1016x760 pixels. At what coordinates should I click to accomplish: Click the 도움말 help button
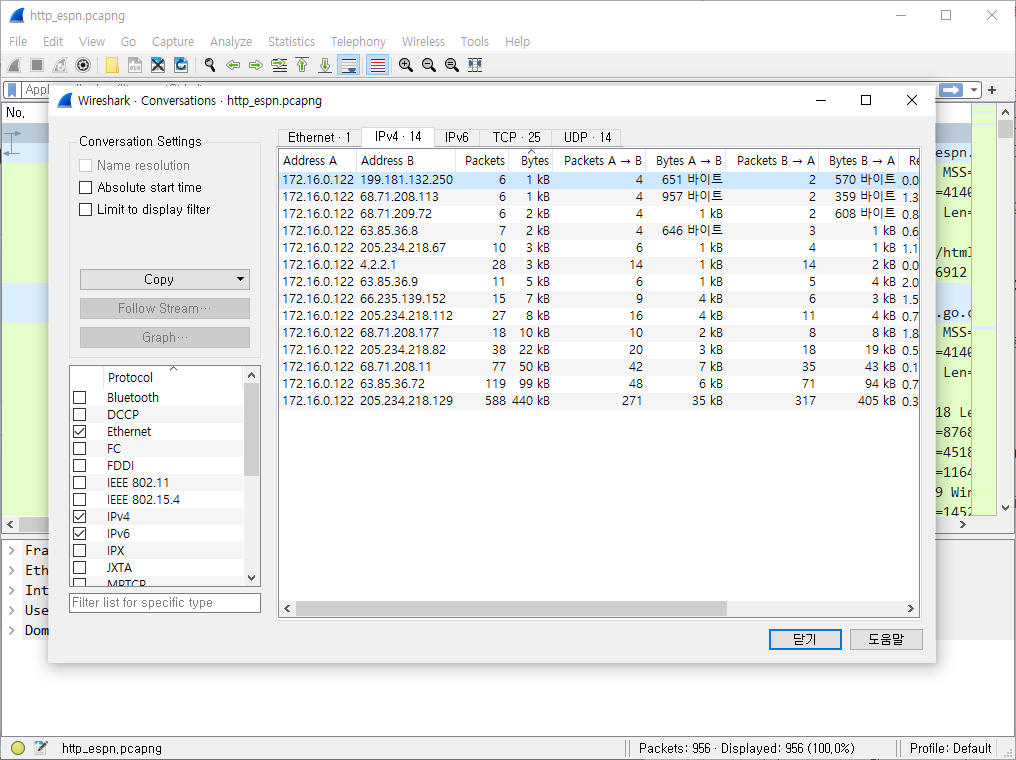(886, 639)
